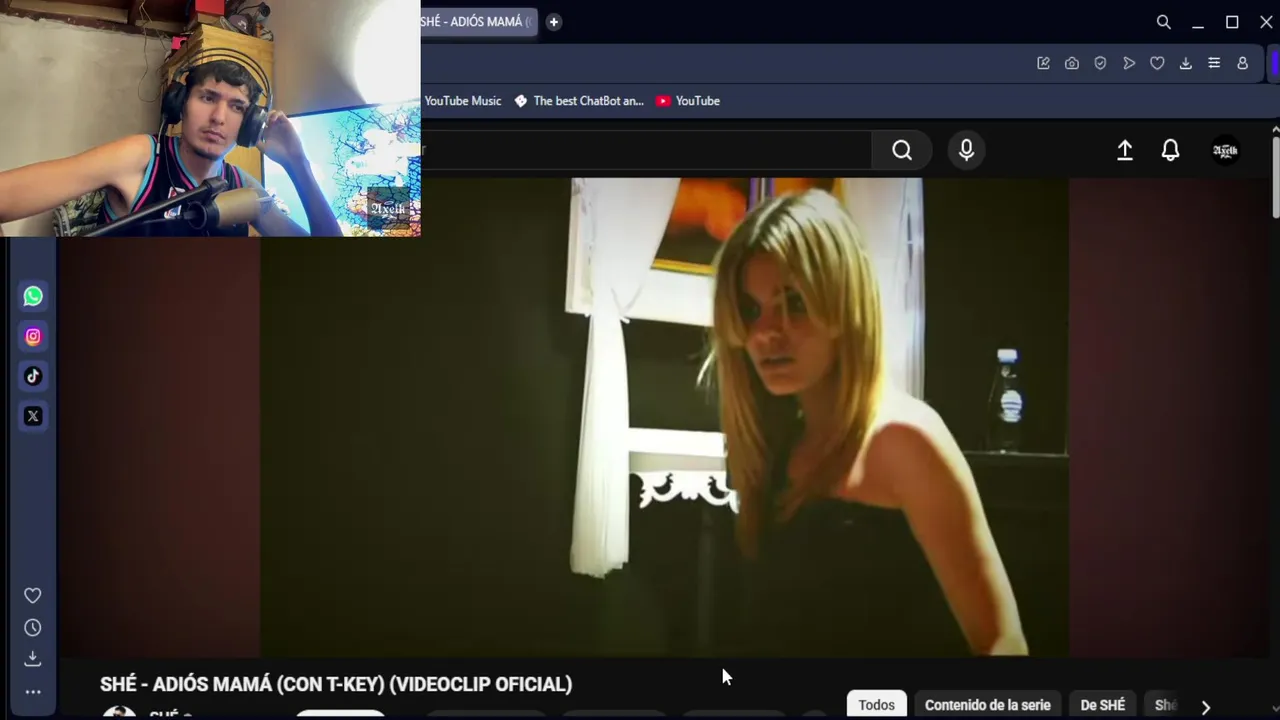Open browsing history clock in sidebar
1280x720 pixels.
click(x=33, y=627)
